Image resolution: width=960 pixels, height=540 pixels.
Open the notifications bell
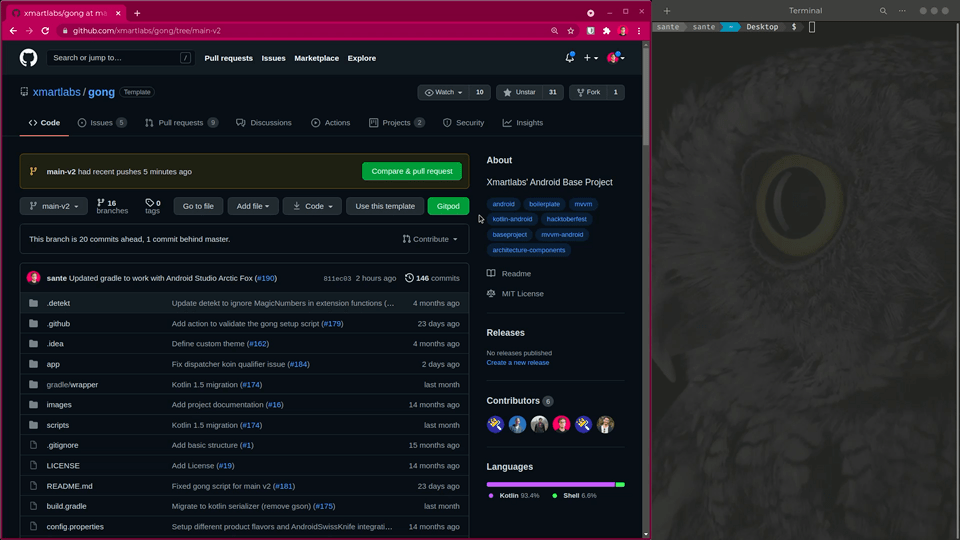[569, 58]
